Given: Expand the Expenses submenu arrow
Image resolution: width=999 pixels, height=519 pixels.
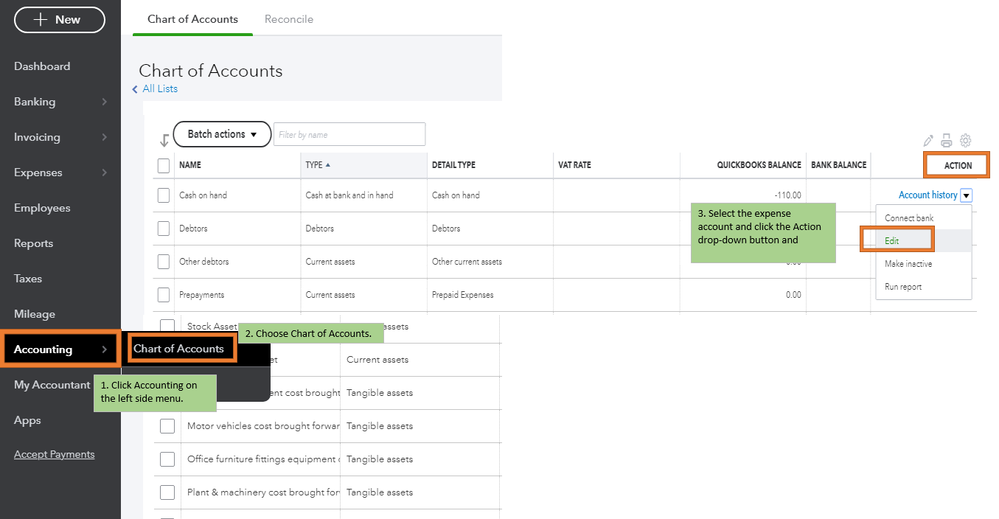Looking at the screenshot, I should coord(104,173).
